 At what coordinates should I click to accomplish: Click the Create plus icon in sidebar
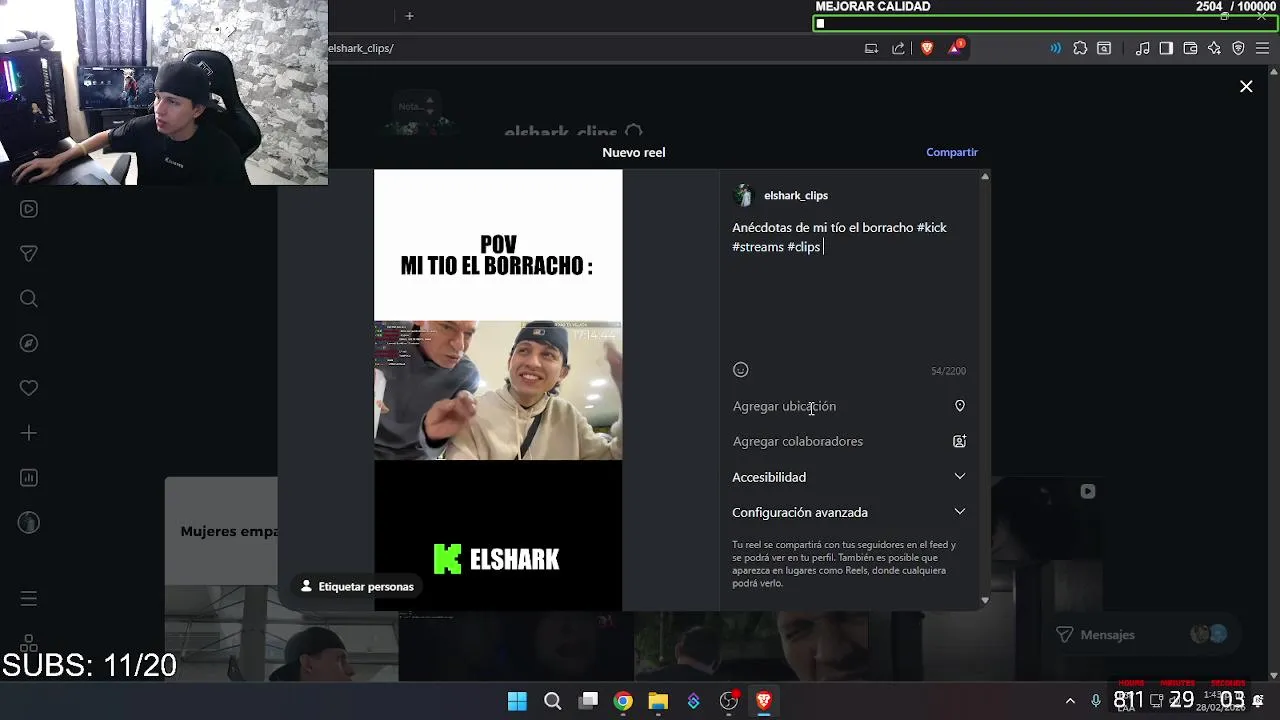coord(29,433)
